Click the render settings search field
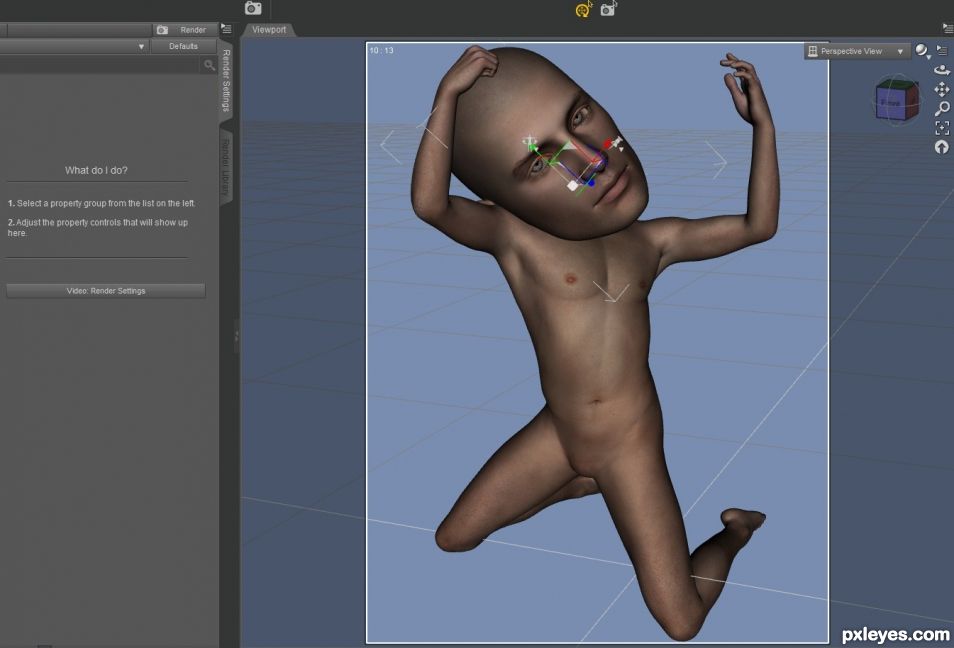954x648 pixels. (x=100, y=65)
